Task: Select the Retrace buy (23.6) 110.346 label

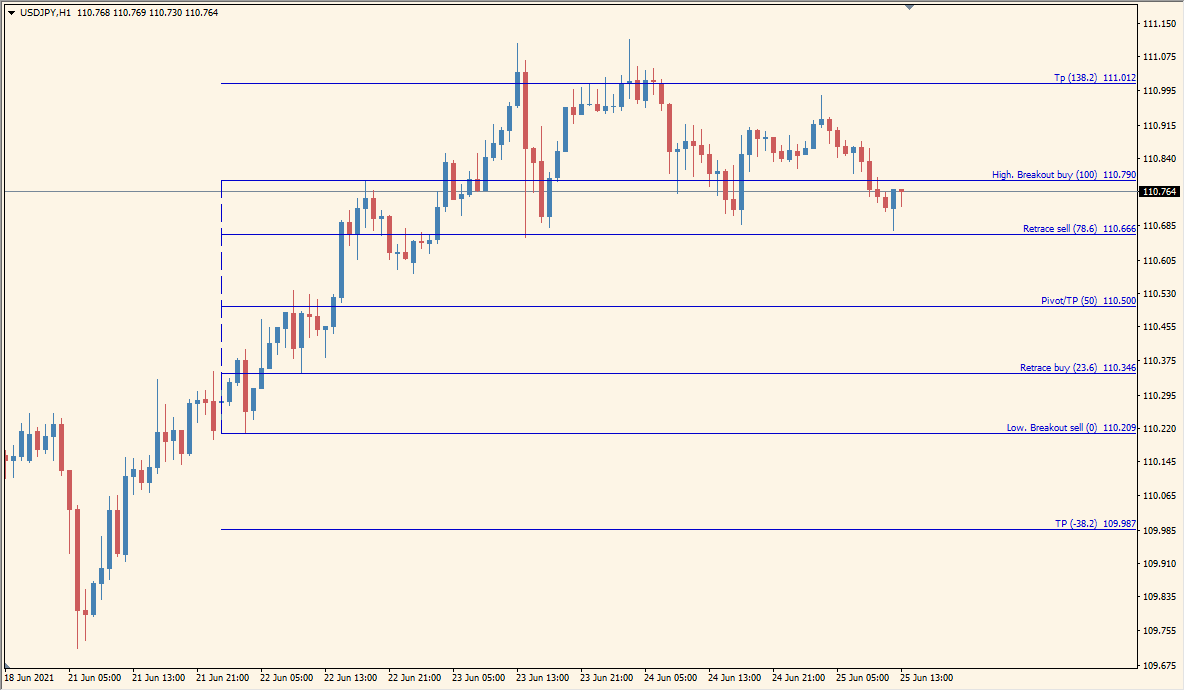Action: pyautogui.click(x=1078, y=368)
